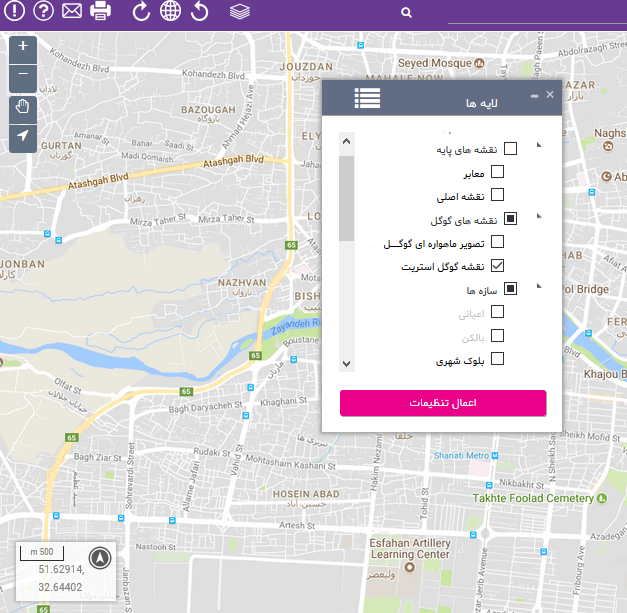Click the HOSEIN ABAD district label
The height and width of the screenshot is (613, 627).
pos(306,494)
